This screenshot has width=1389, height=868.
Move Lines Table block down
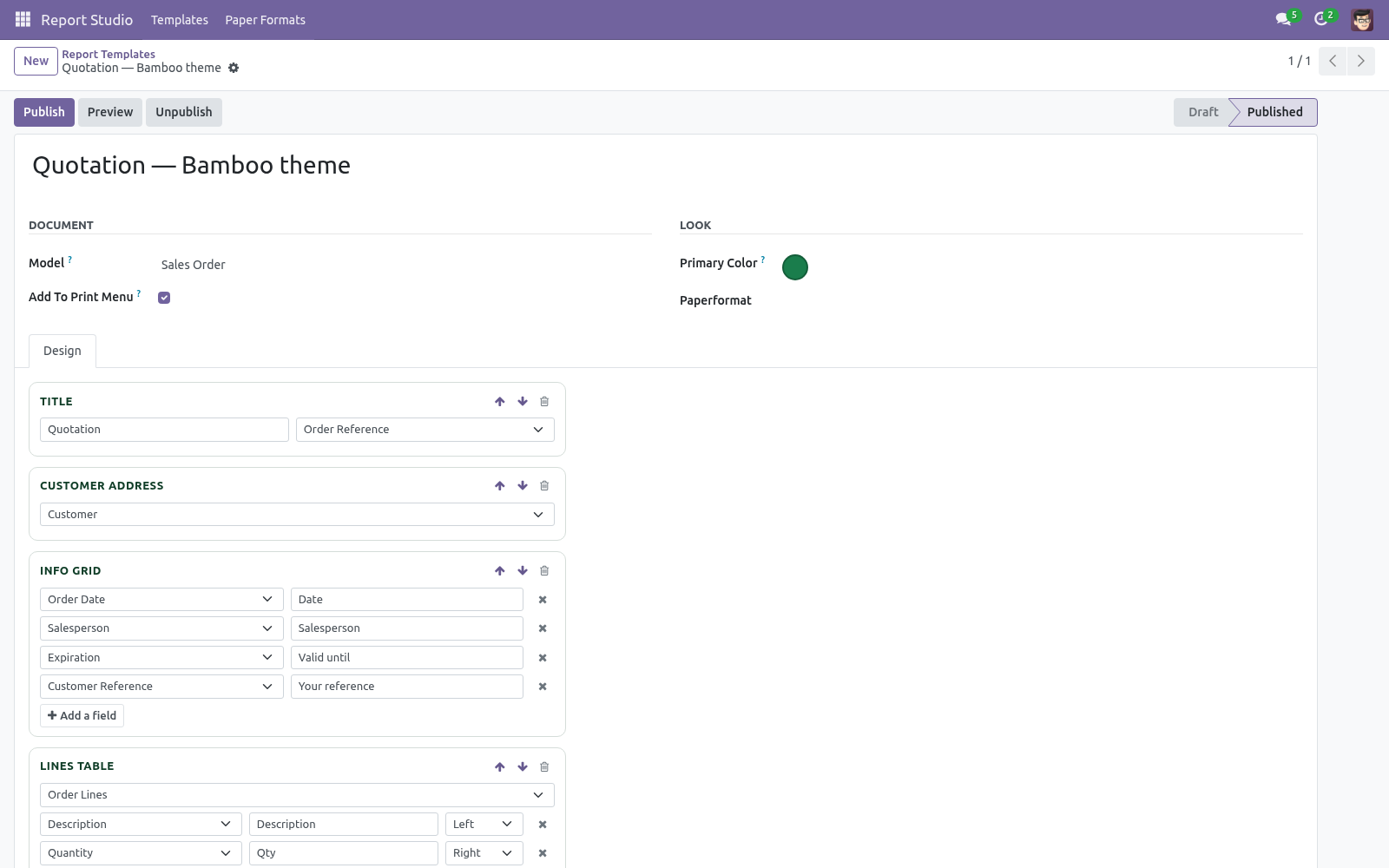(523, 766)
